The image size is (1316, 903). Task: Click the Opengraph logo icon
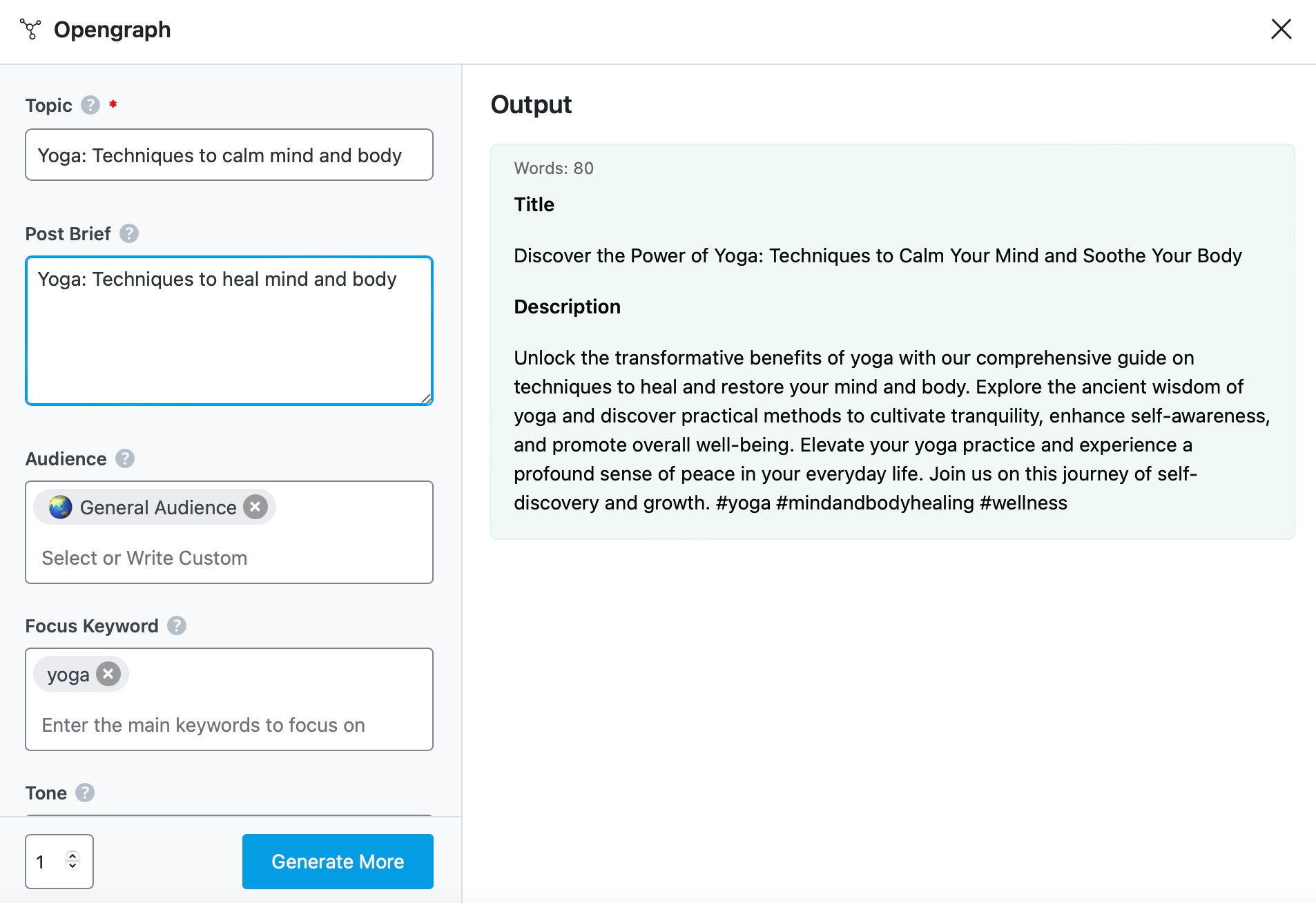(x=30, y=29)
